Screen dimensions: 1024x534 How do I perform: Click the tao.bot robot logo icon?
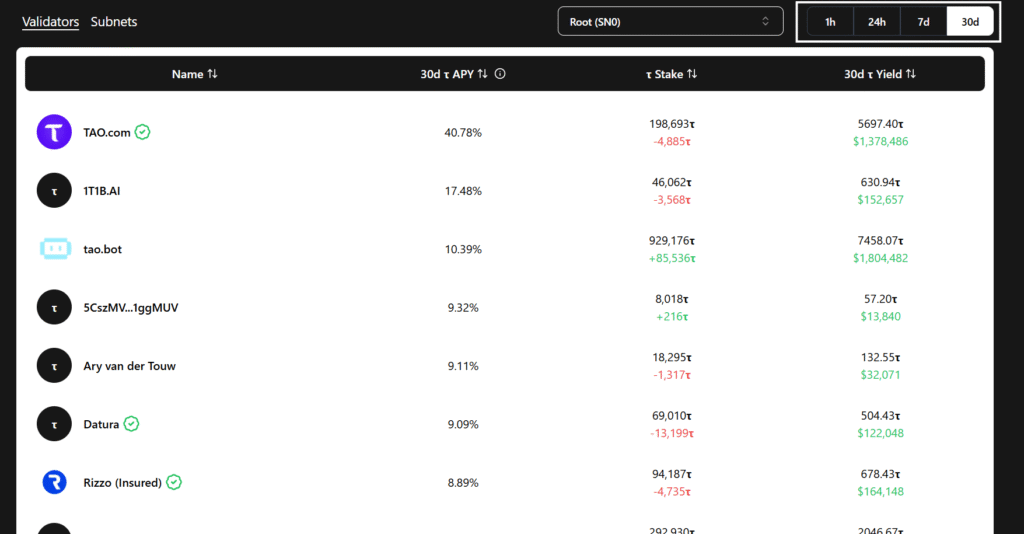(54, 249)
